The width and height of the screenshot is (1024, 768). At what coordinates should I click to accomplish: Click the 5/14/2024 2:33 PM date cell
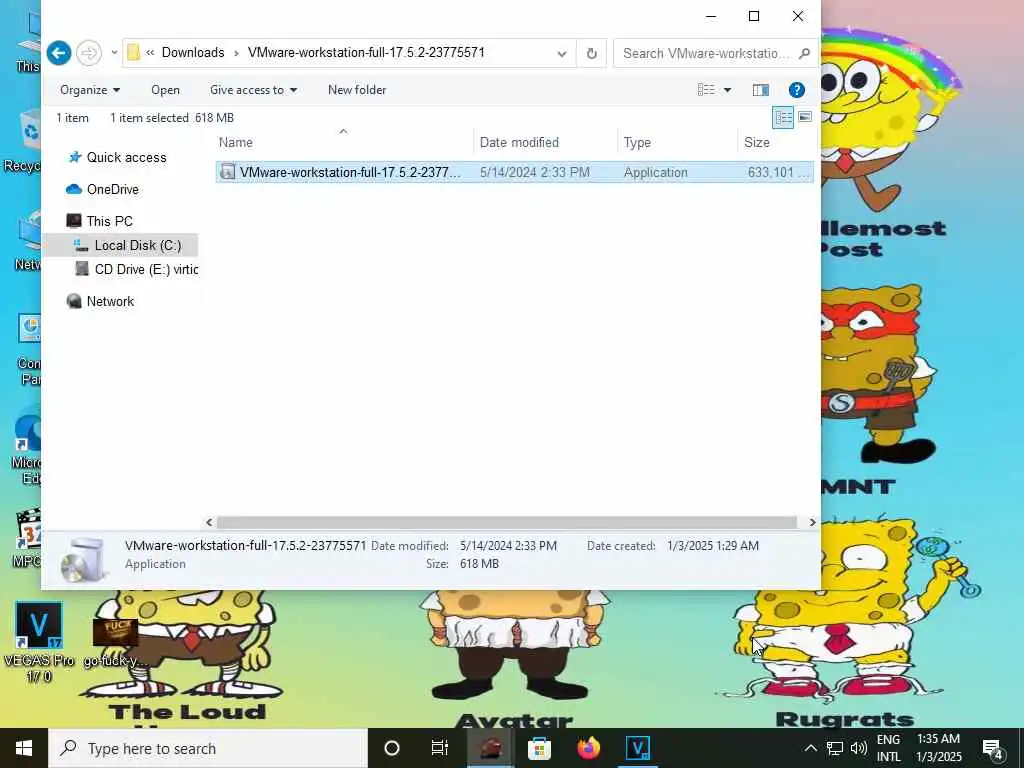point(534,172)
